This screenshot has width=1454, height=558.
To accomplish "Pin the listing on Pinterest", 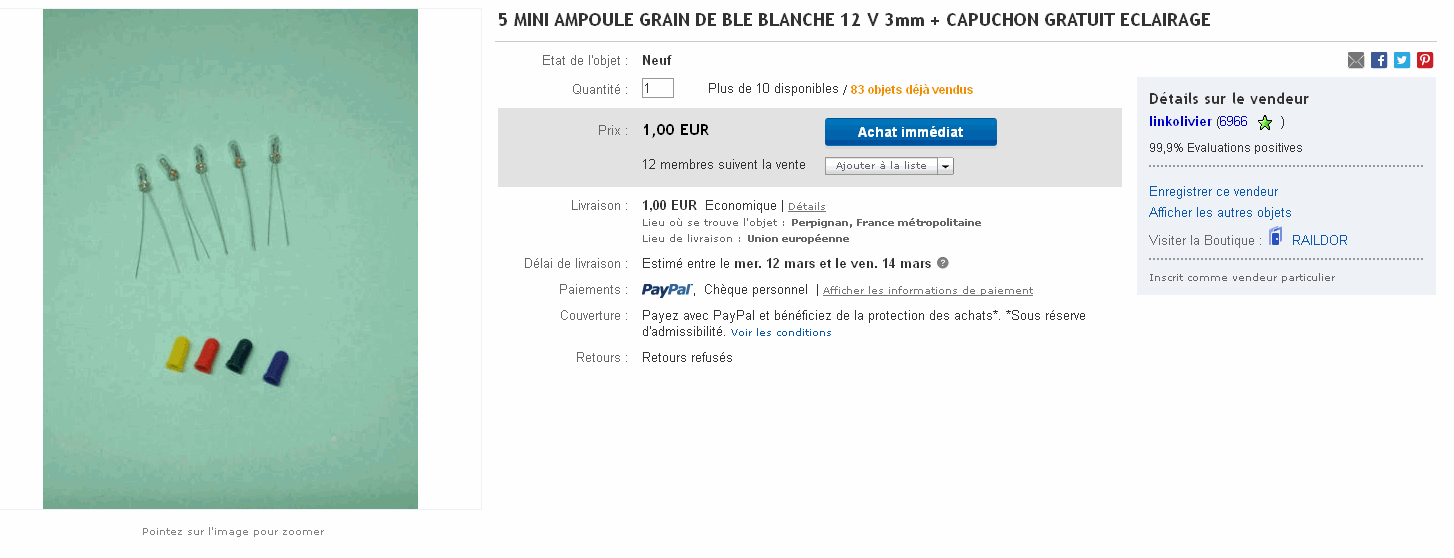I will coord(1425,60).
